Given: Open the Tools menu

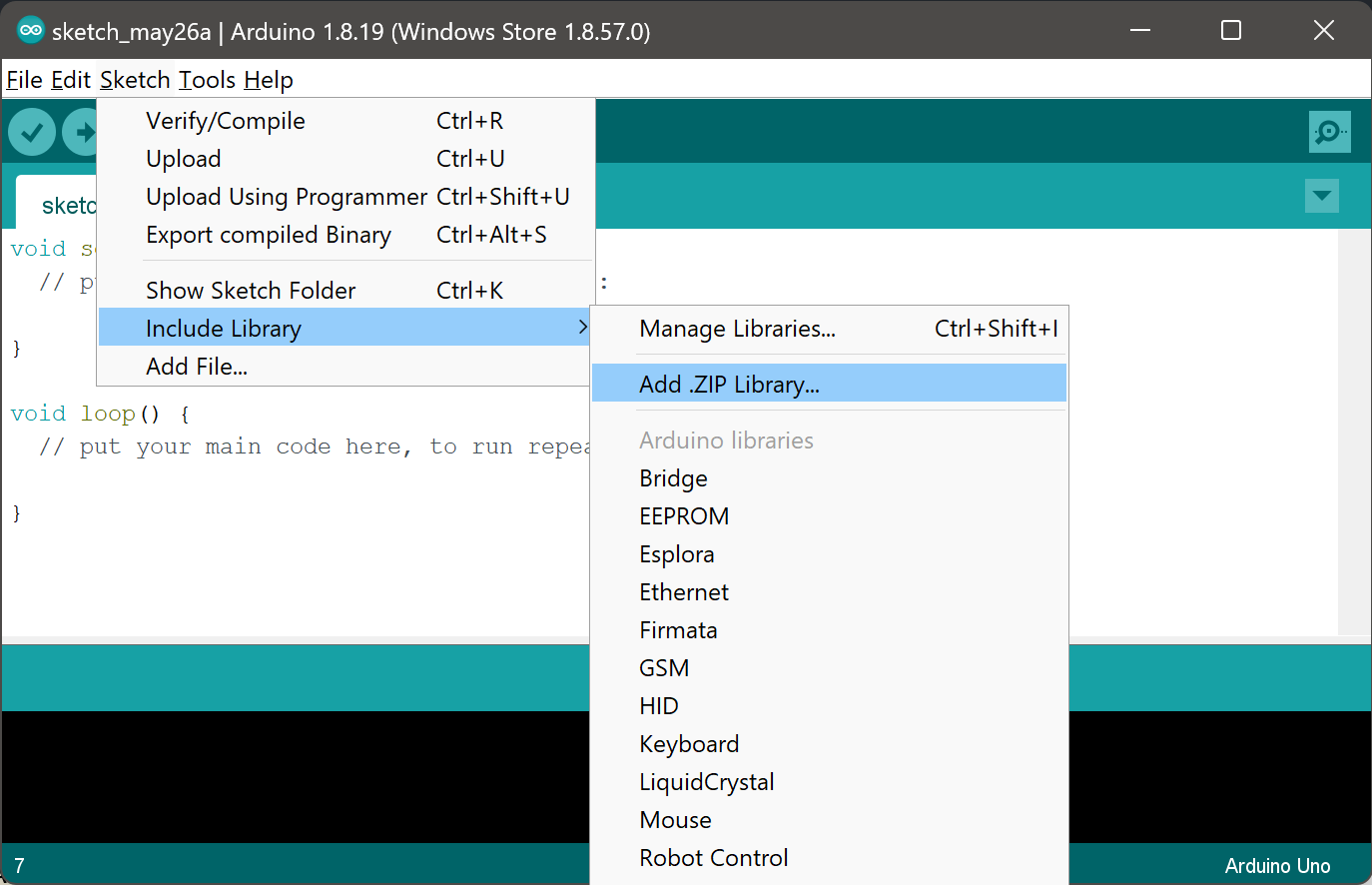Looking at the screenshot, I should coord(207,80).
